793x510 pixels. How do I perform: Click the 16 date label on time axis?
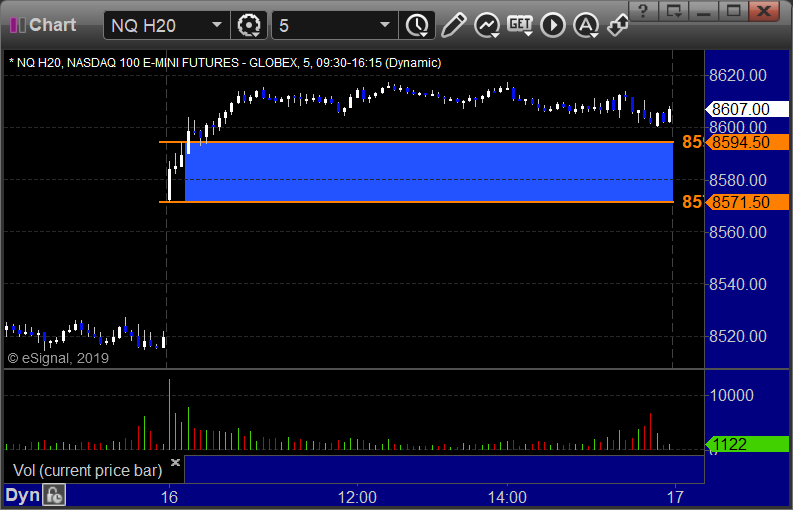[169, 497]
